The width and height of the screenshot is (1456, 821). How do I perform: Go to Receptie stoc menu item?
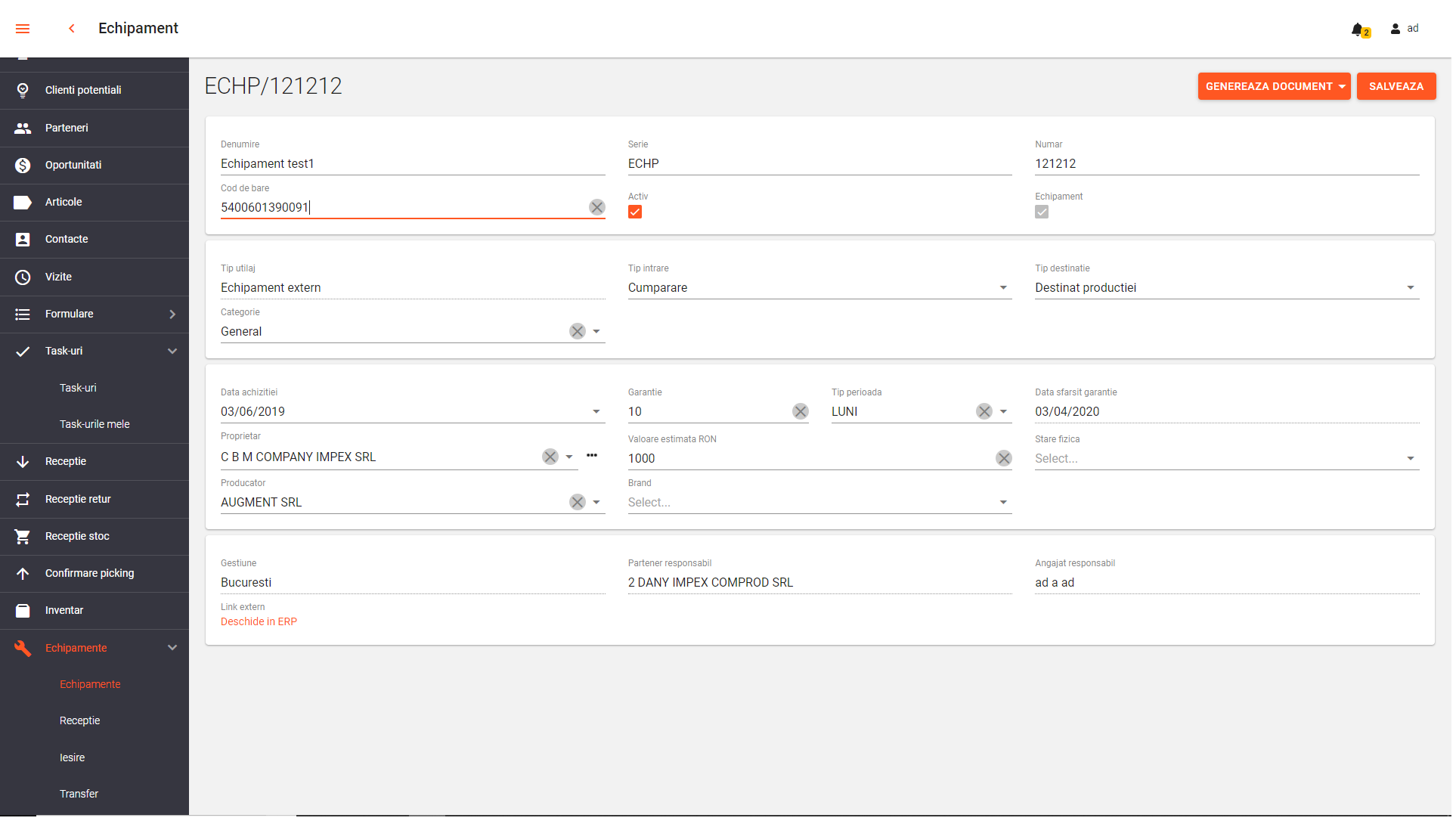point(77,538)
